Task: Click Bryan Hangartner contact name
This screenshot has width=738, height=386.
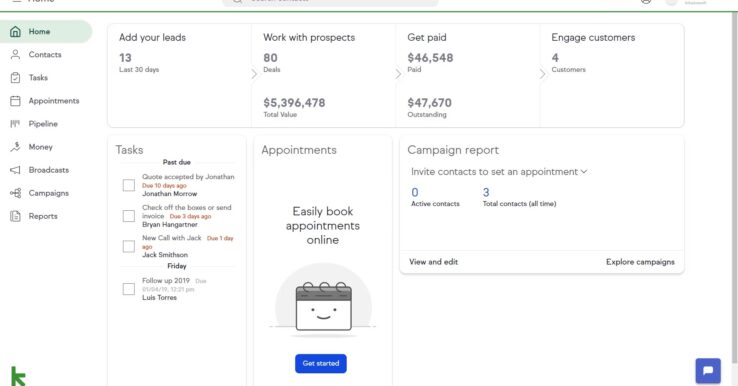Action: click(x=170, y=225)
